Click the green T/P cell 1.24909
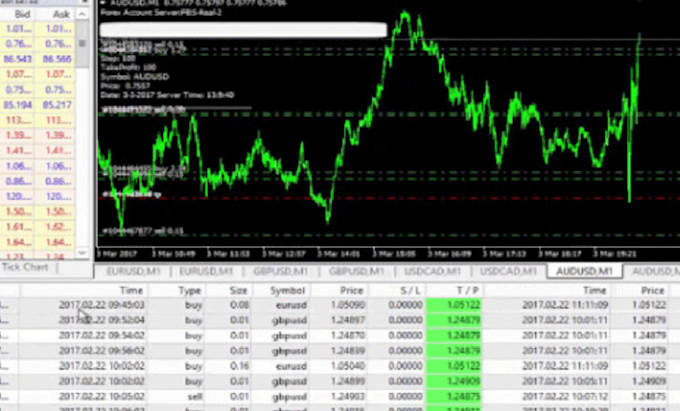The width and height of the screenshot is (680, 411). coord(454,382)
